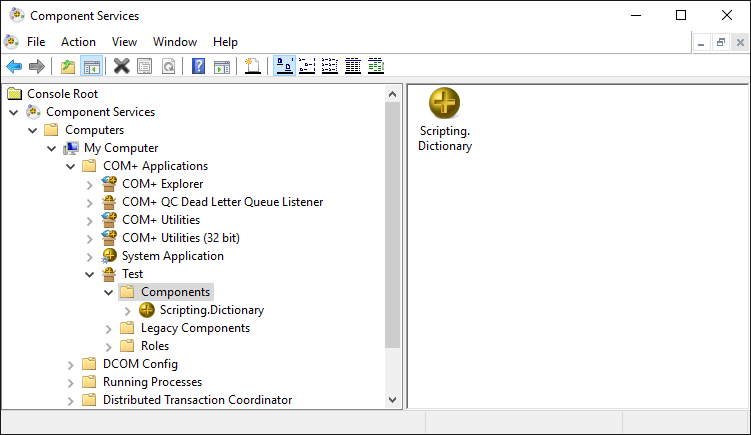This screenshot has height=435, width=751.
Task: Click the Component Services tree icon
Action: (x=33, y=112)
